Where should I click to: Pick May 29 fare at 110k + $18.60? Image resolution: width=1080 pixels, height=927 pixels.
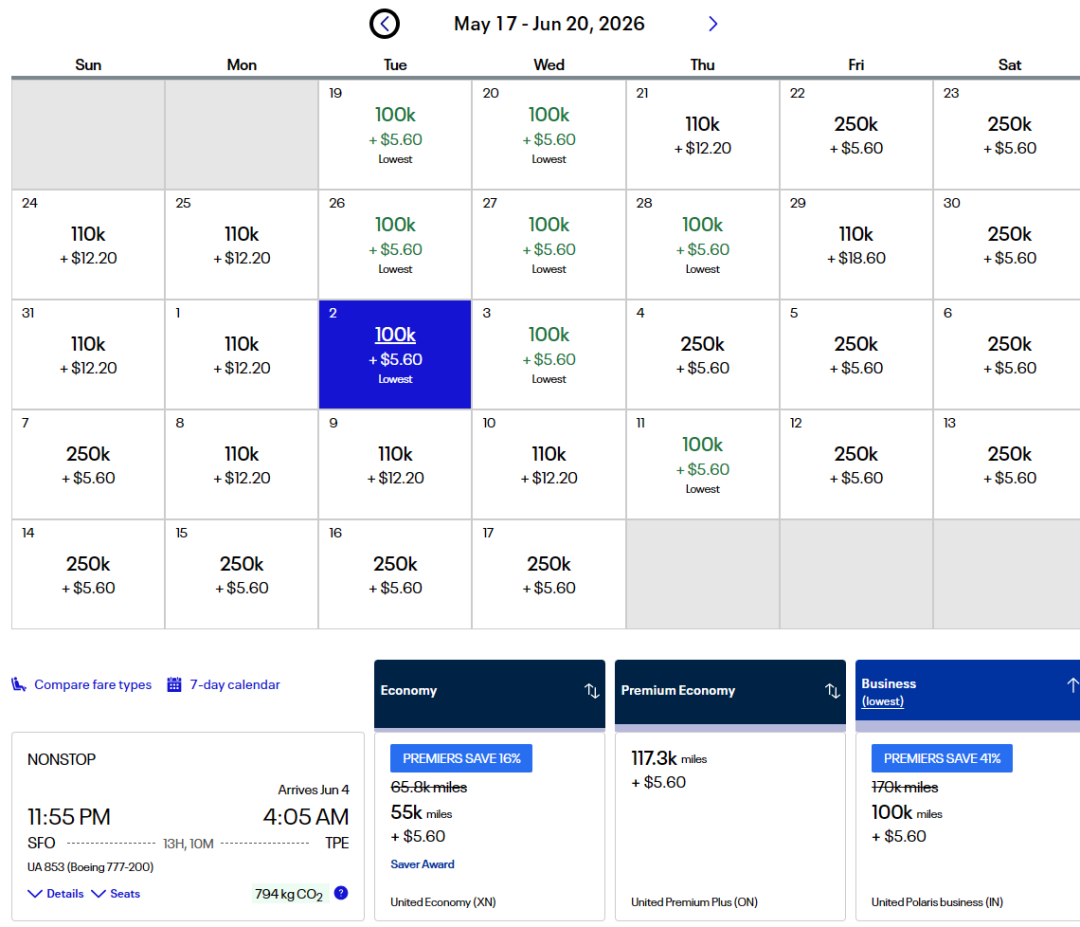click(x=856, y=244)
